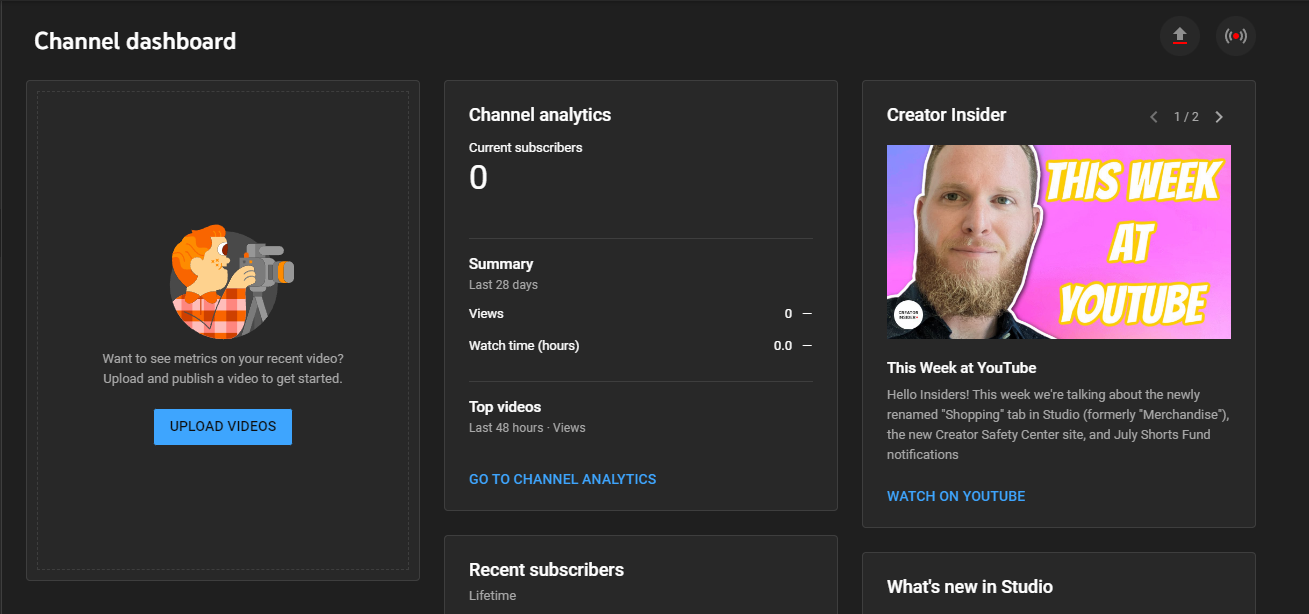The height and width of the screenshot is (614, 1309).
Task: Click the Views row in Summary
Action: [x=641, y=314]
